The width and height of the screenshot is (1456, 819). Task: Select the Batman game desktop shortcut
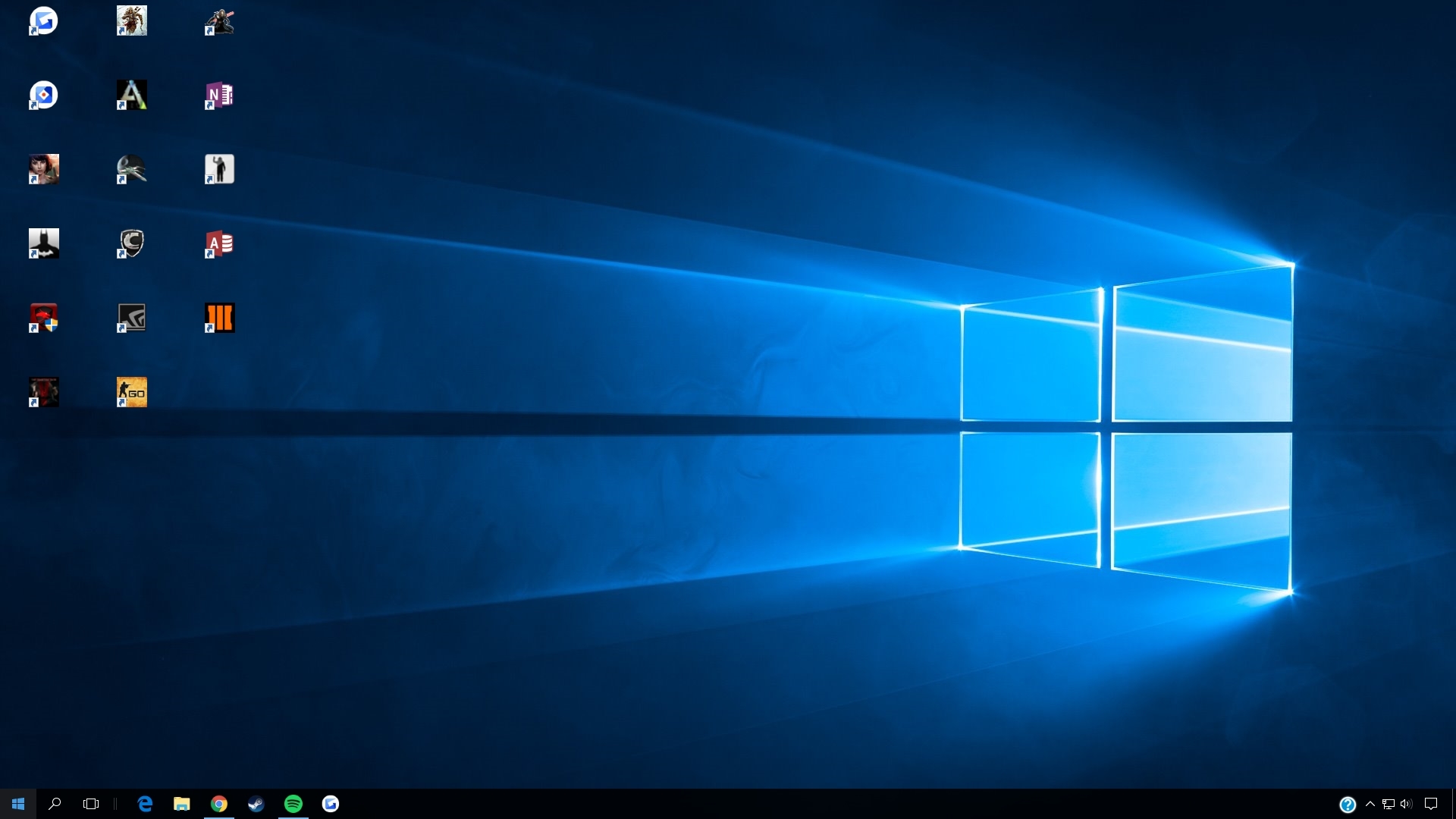pyautogui.click(x=44, y=244)
